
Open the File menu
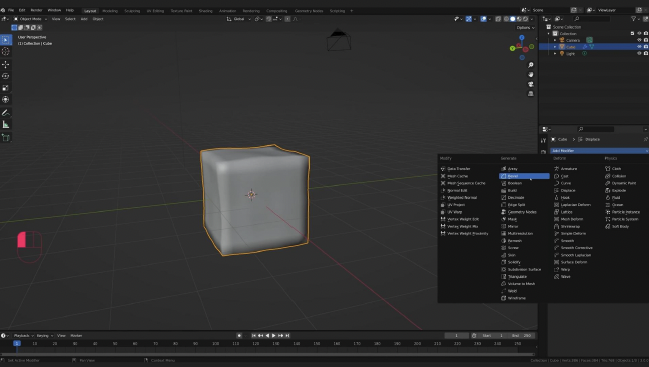pos(11,10)
